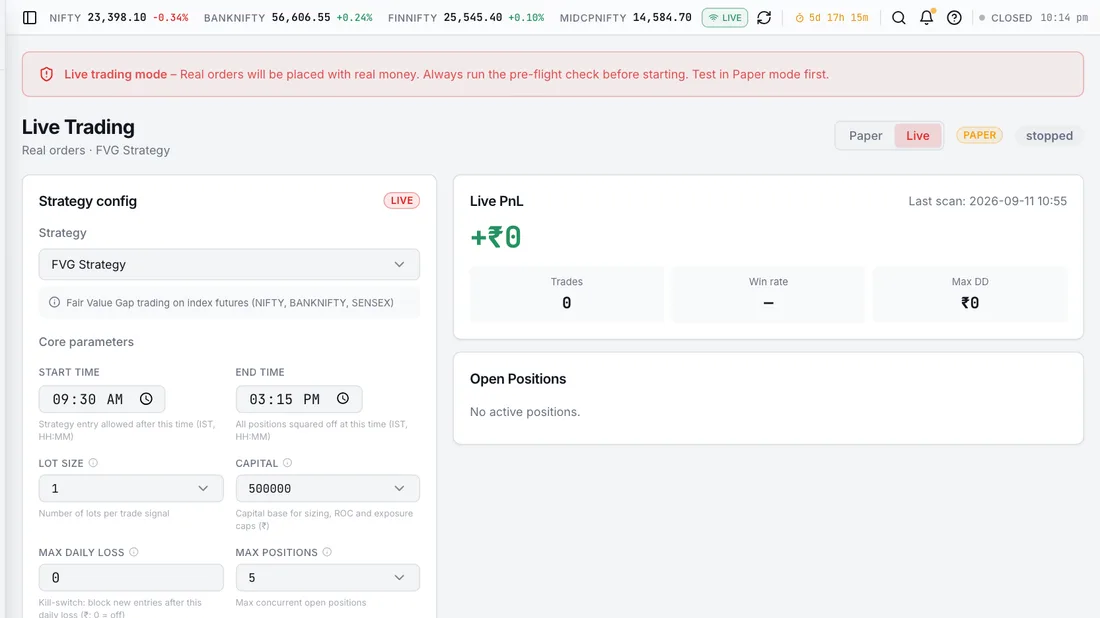The width and height of the screenshot is (1100, 618).
Task: Click the No active positions text
Action: pyautogui.click(x=525, y=412)
